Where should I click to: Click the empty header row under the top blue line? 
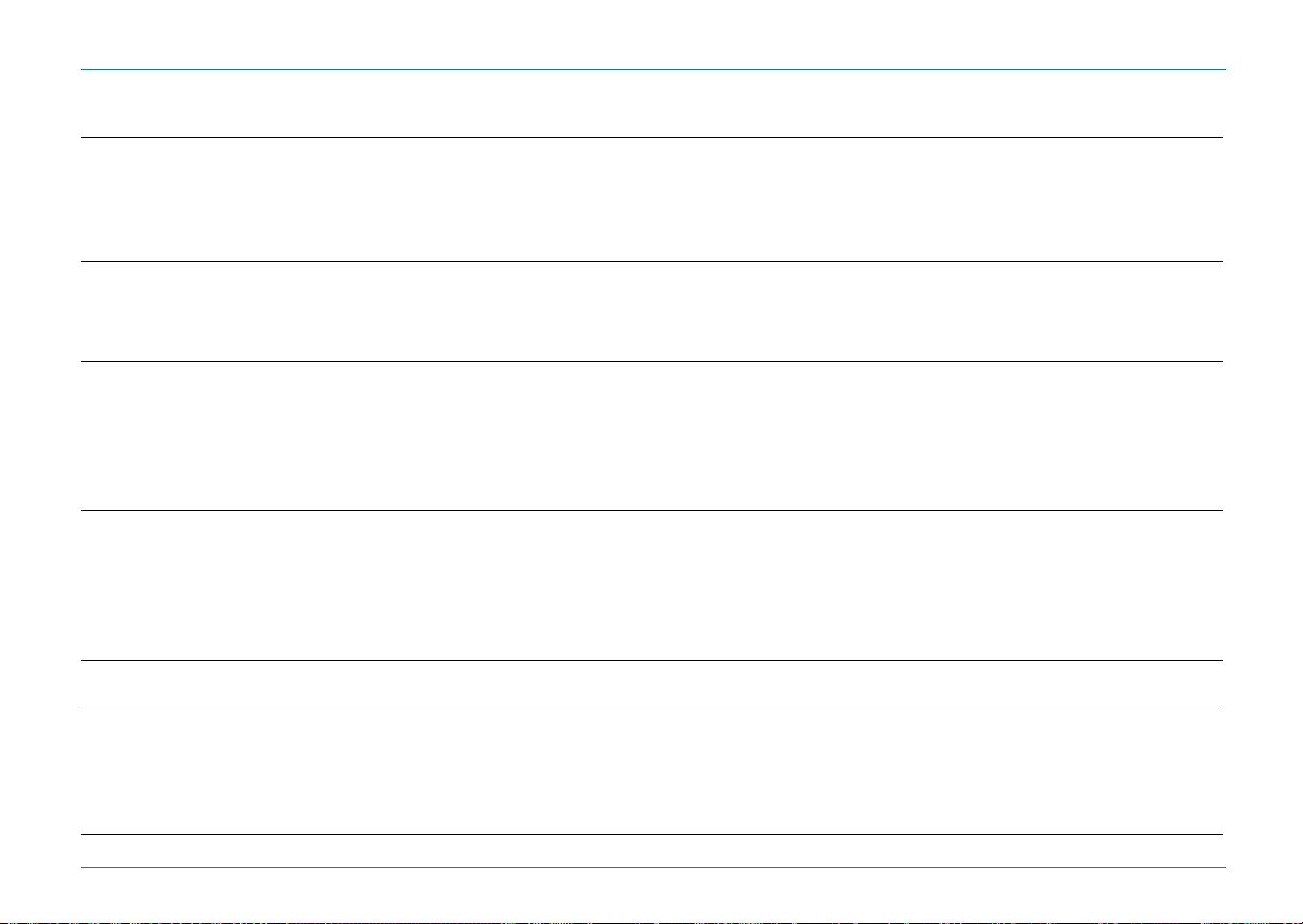[653, 103]
